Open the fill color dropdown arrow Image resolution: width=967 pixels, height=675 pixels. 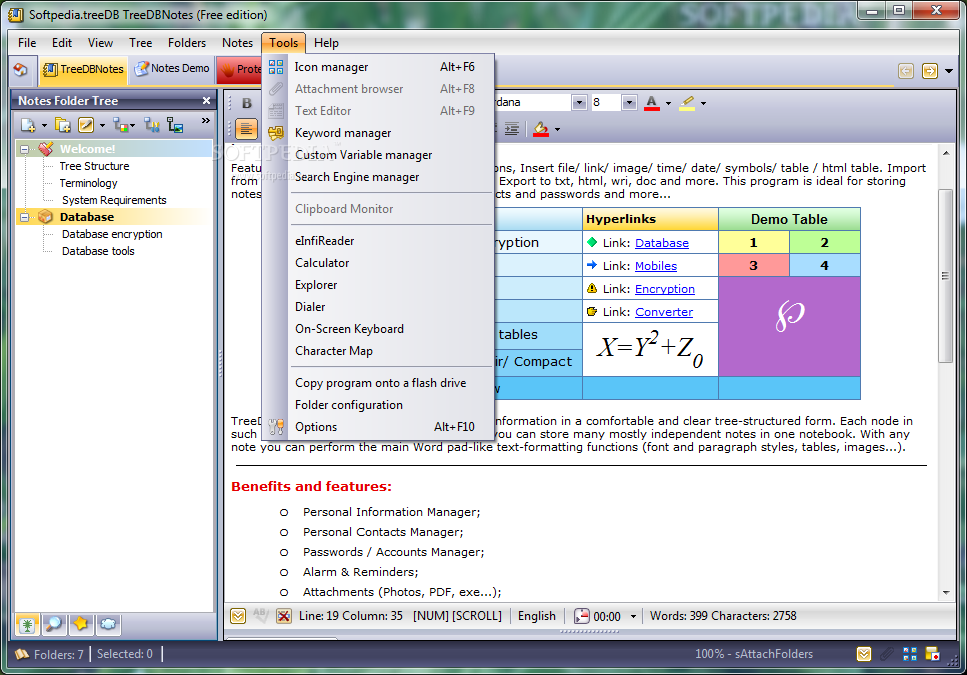click(558, 129)
